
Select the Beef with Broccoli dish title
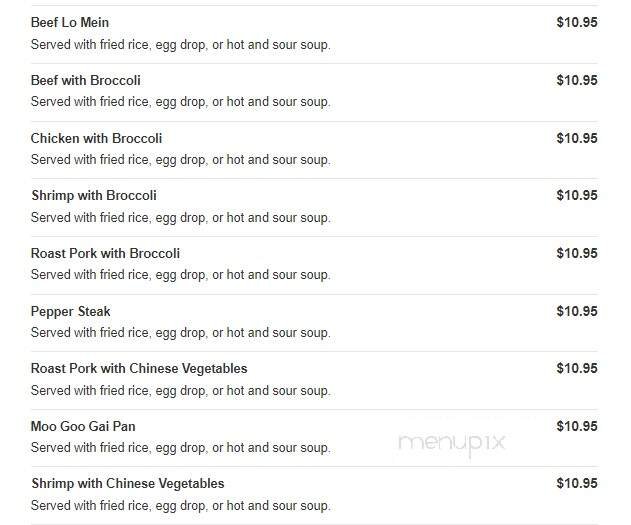(85, 80)
